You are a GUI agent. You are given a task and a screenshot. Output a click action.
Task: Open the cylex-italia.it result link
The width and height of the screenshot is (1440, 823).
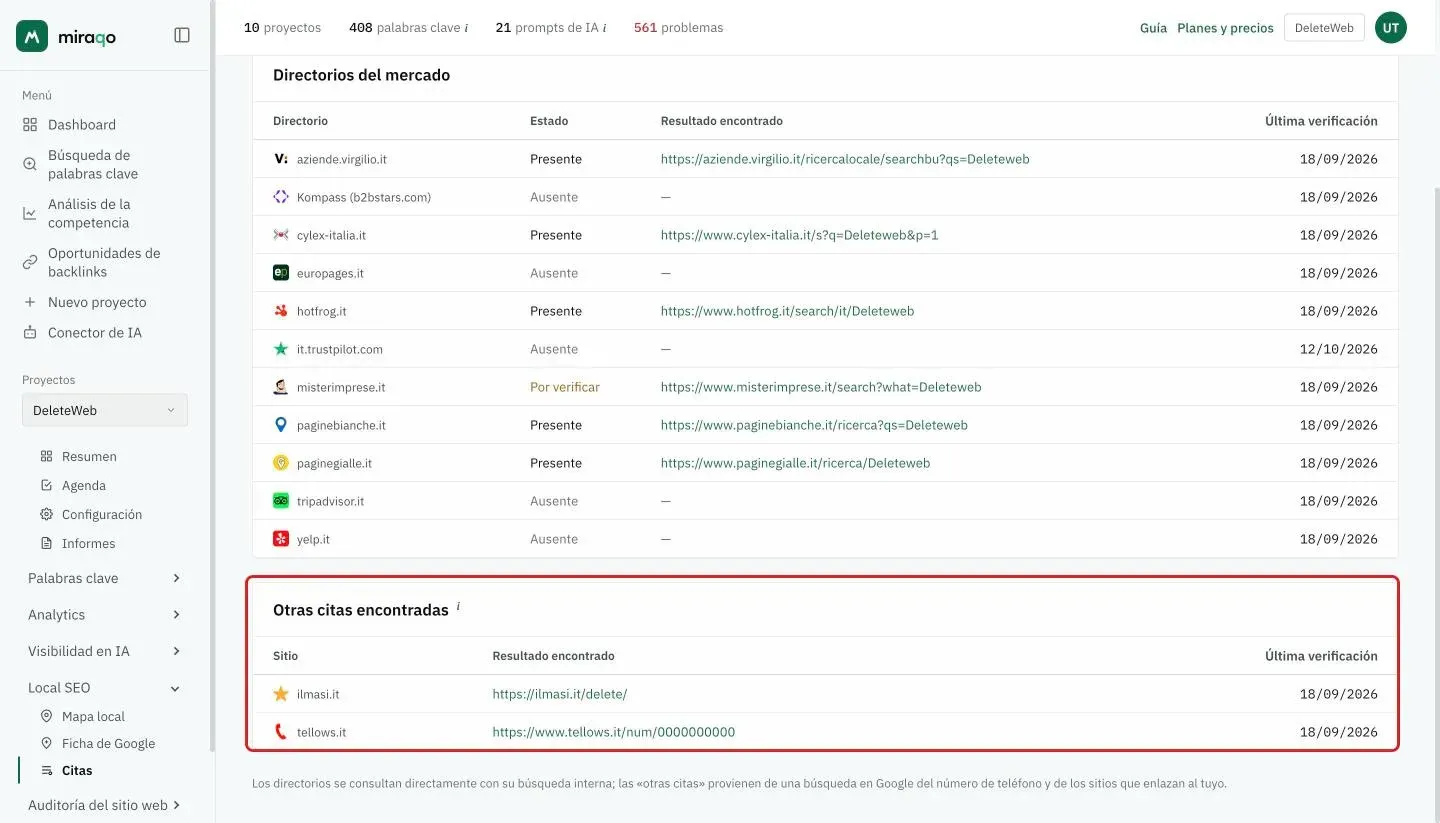click(x=799, y=235)
